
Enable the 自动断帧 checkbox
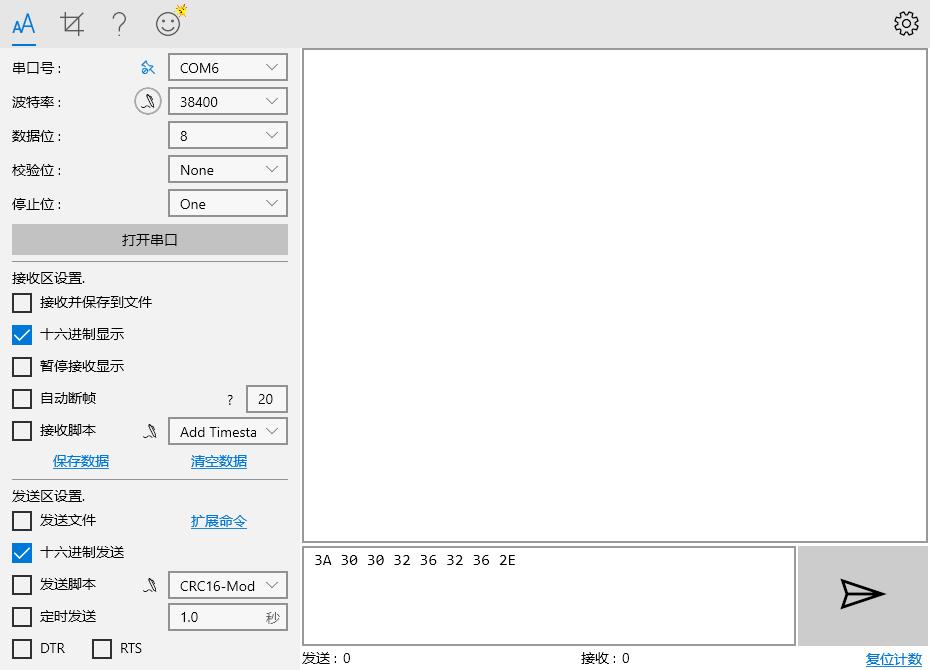[x=22, y=399]
